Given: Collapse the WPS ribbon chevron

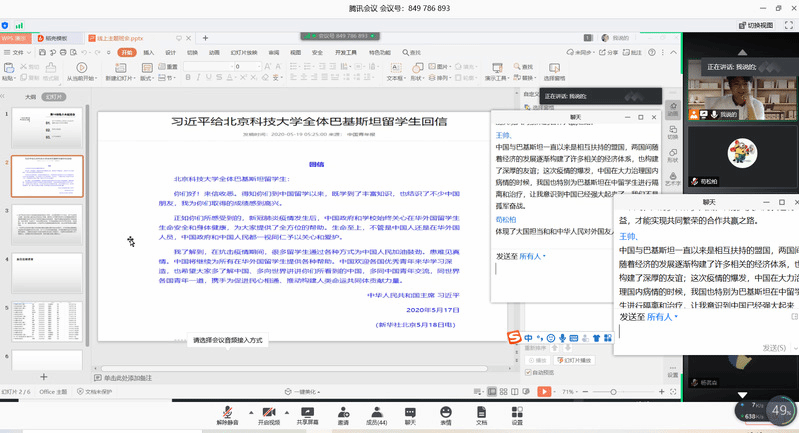Looking at the screenshot, I should [x=673, y=52].
